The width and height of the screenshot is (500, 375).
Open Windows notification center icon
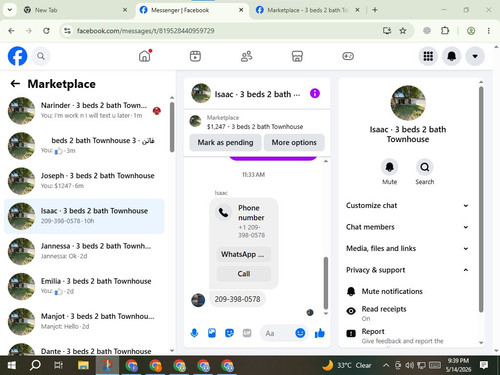(484, 365)
